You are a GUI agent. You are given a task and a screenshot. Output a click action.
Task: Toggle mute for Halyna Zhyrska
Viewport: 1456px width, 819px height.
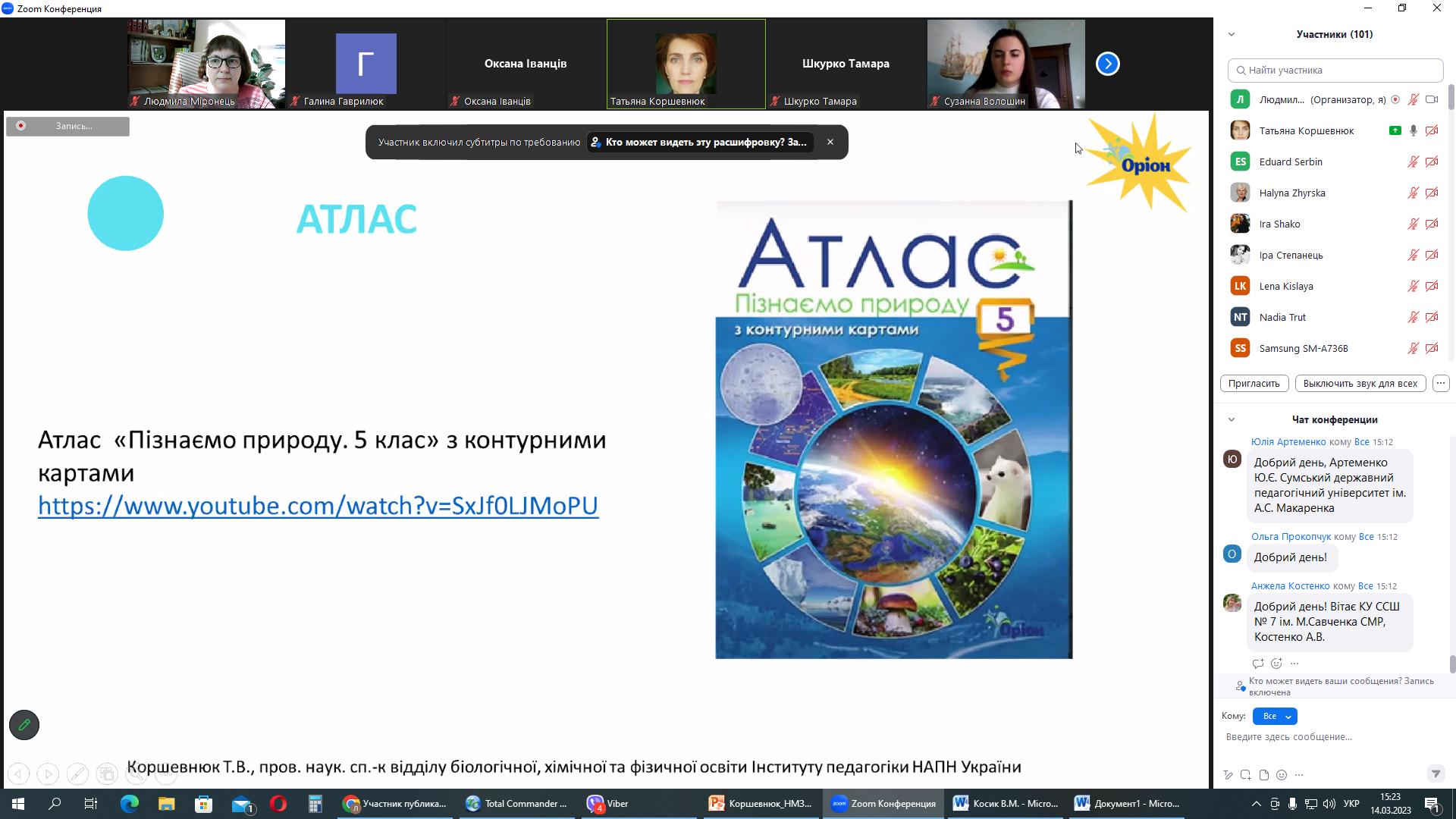click(x=1413, y=193)
